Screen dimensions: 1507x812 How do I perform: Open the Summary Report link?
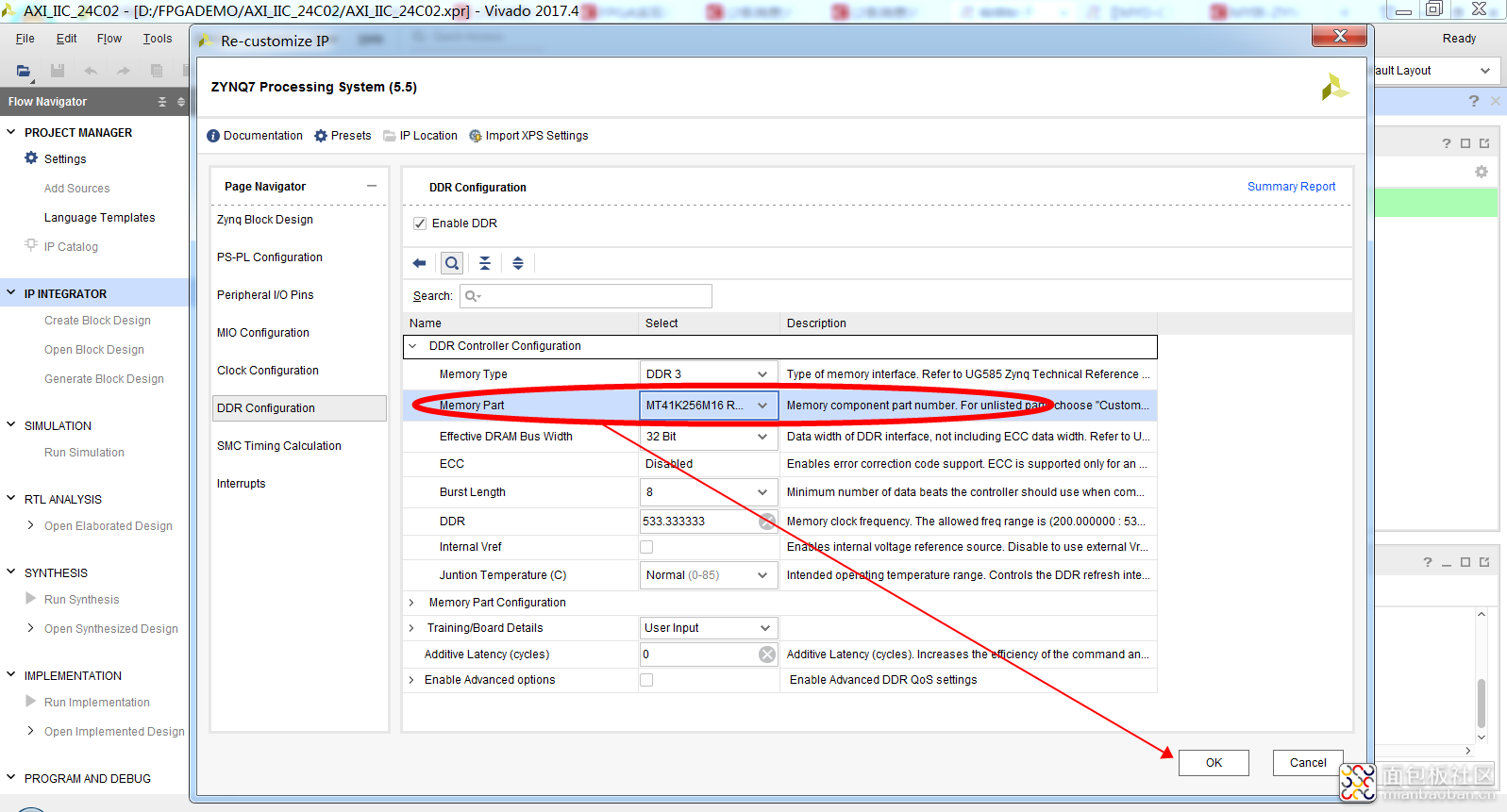coord(1291,187)
